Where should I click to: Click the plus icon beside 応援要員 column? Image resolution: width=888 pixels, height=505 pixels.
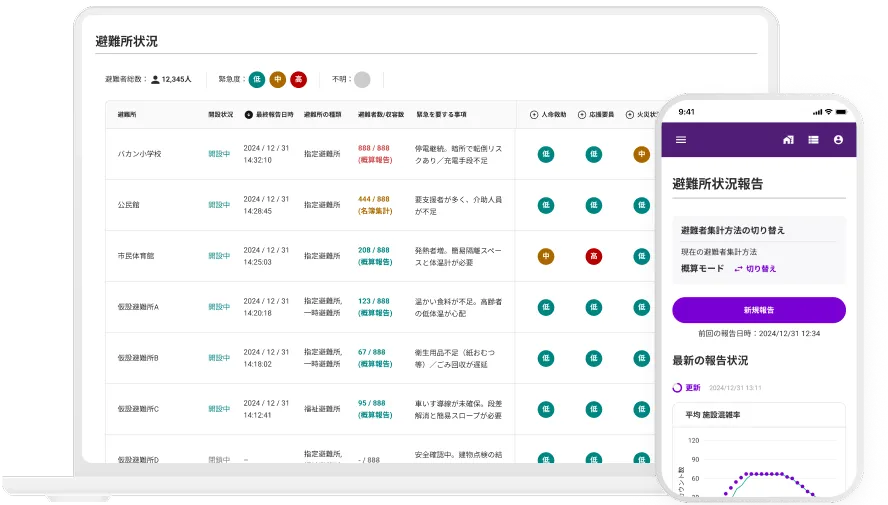coord(582,115)
